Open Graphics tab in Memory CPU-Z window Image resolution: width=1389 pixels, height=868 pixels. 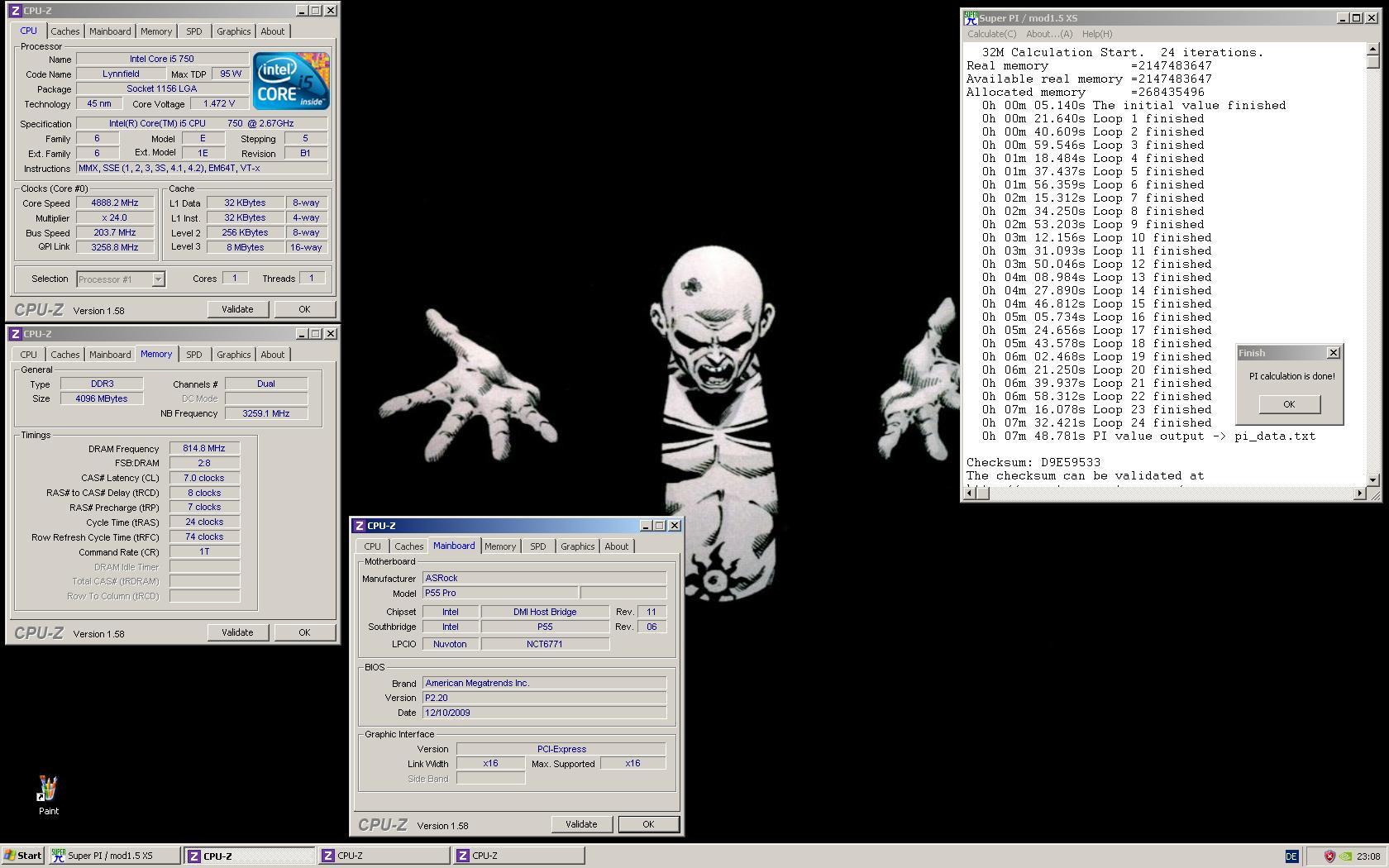point(233,355)
